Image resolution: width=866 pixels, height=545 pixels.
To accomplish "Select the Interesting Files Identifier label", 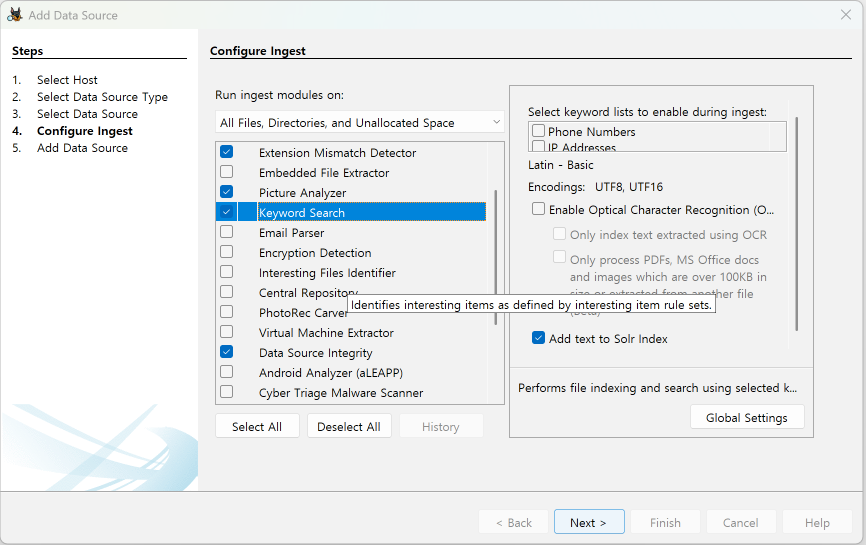I will pos(327,273).
